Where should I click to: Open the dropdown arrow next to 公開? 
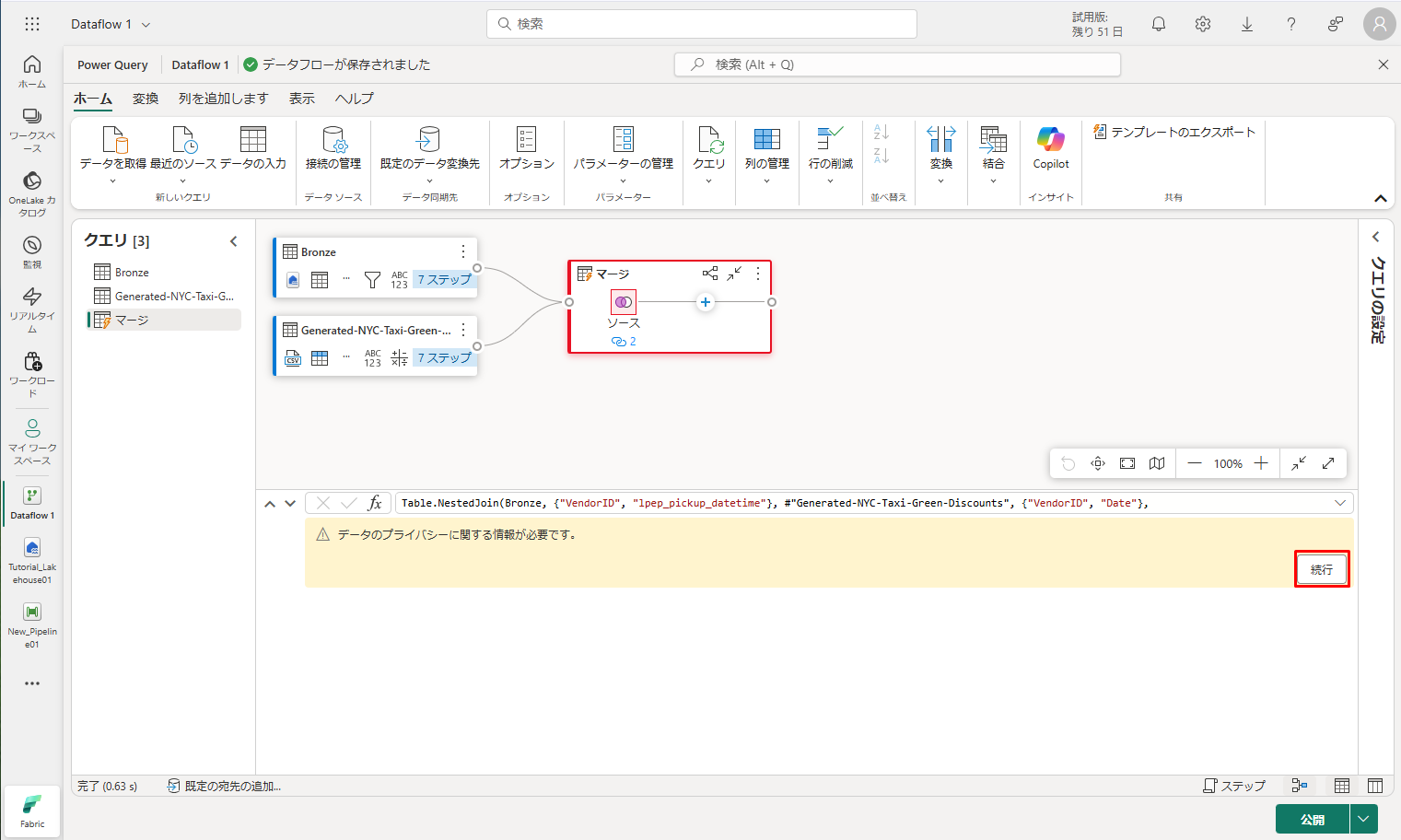[x=1363, y=819]
